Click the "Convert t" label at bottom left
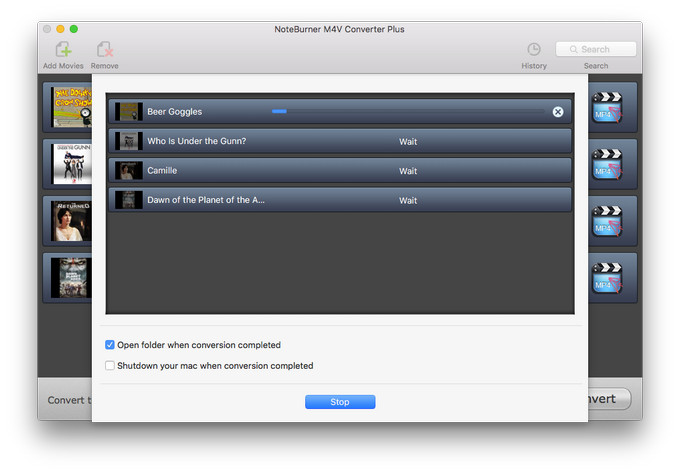Image resolution: width=680 pixels, height=474 pixels. click(x=69, y=400)
